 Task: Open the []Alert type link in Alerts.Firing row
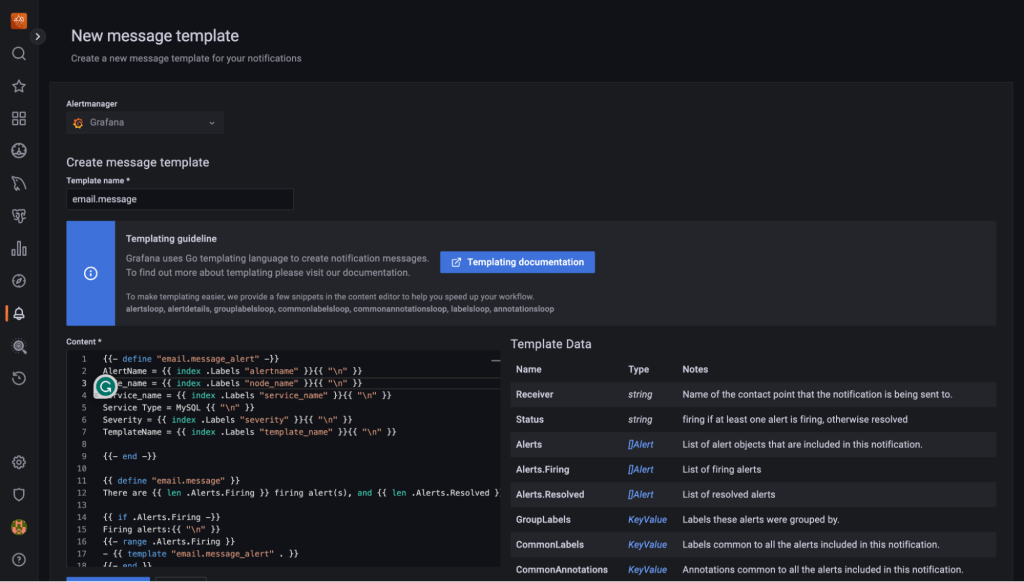tap(640, 470)
